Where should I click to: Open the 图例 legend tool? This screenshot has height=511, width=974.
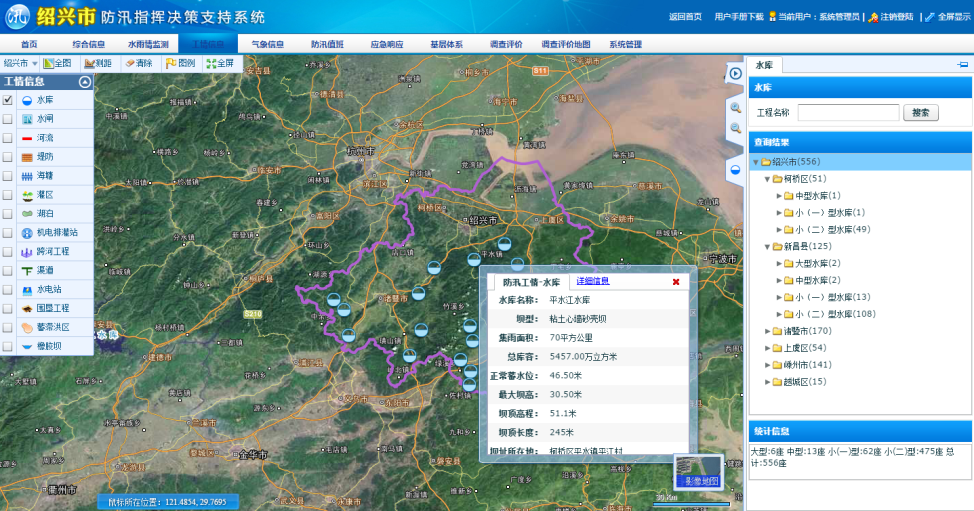click(x=181, y=63)
